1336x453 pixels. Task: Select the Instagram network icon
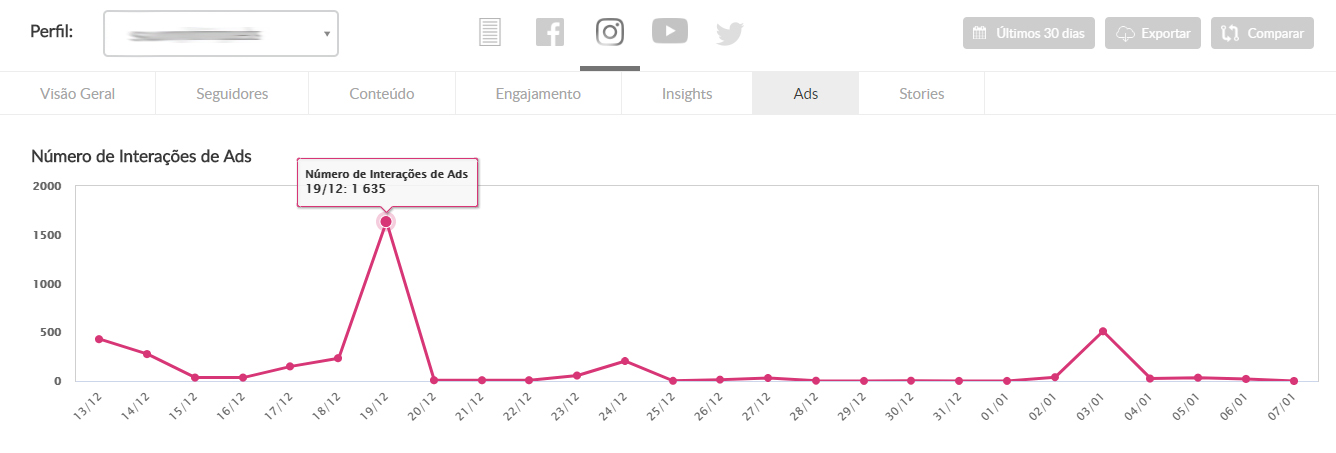610,32
